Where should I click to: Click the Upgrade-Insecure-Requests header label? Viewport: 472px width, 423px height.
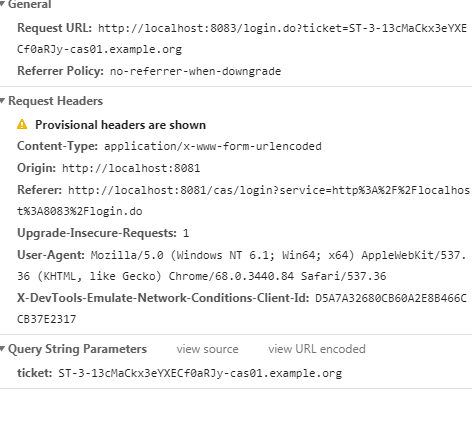coord(97,233)
